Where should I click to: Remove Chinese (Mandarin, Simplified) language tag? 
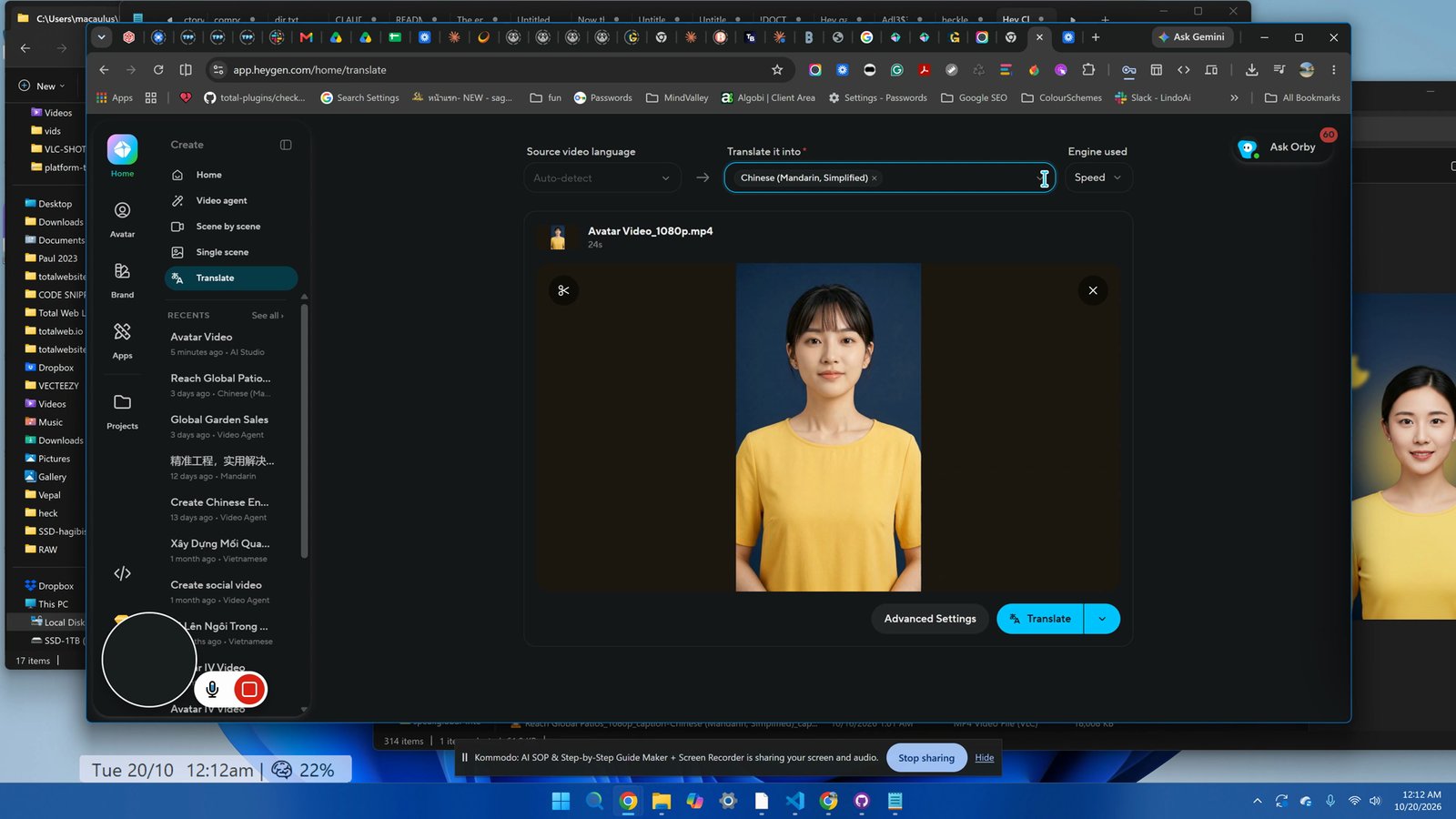[x=875, y=178]
